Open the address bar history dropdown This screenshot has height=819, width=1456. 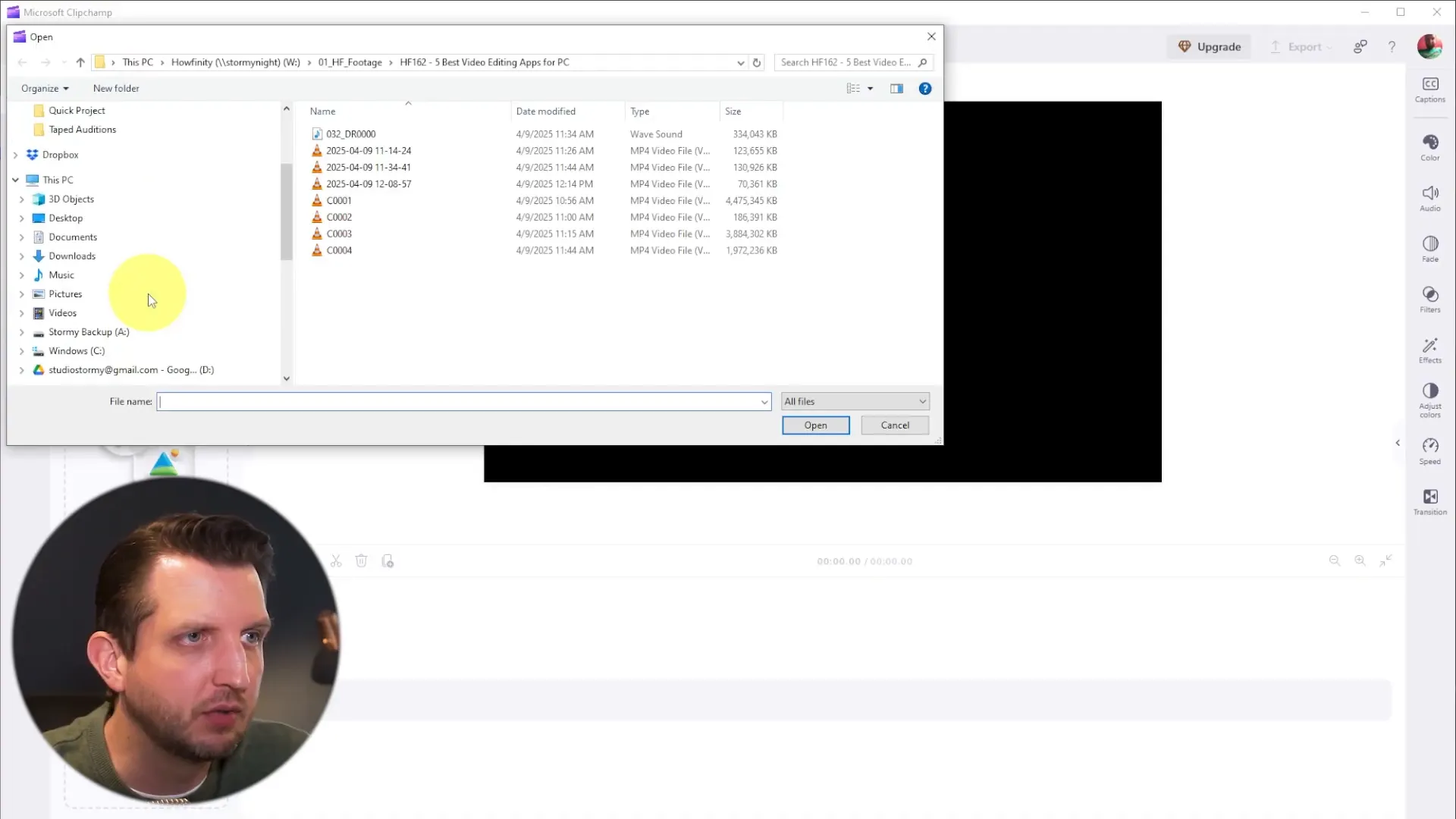coord(741,63)
